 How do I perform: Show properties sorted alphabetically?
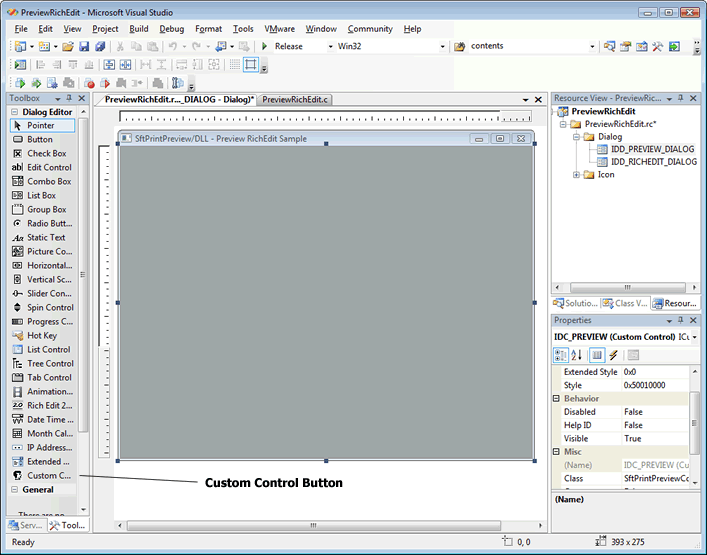pyautogui.click(x=577, y=355)
